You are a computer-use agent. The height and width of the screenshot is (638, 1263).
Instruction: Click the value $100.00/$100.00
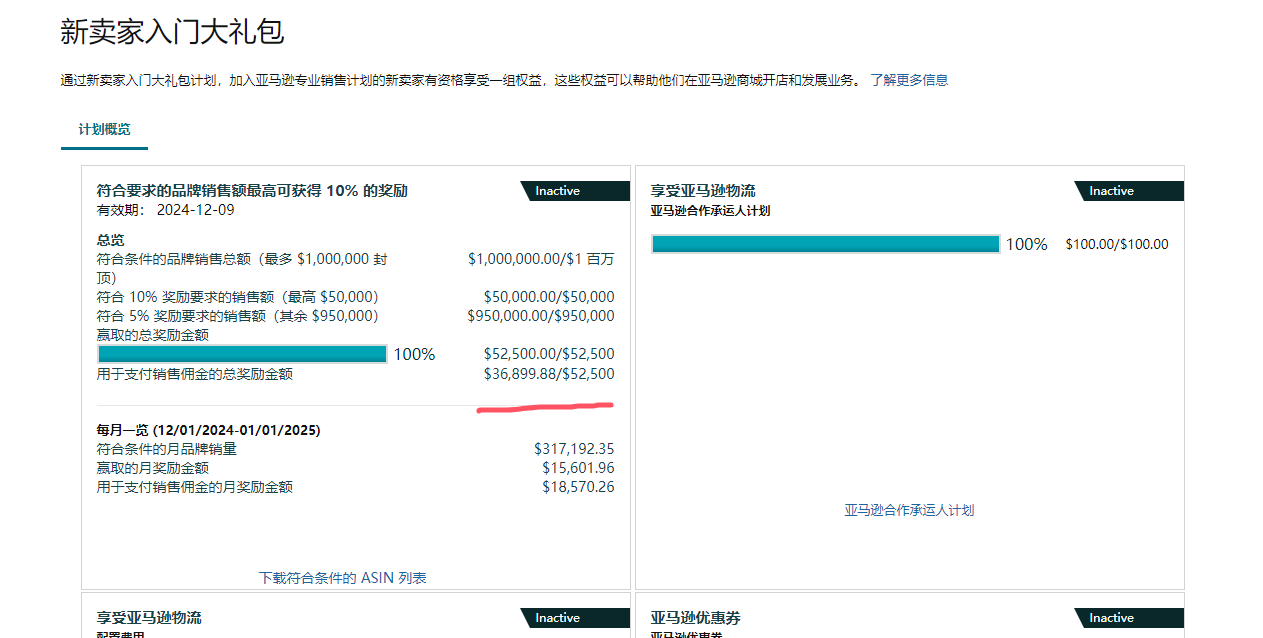pyautogui.click(x=1116, y=244)
